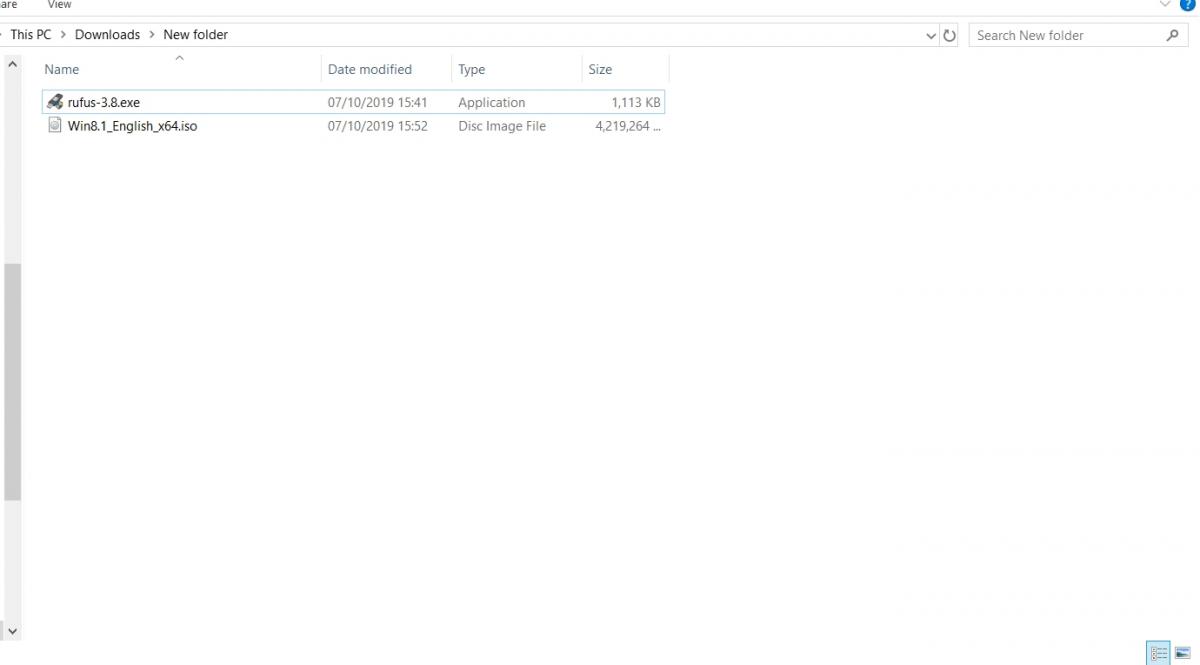Click the navigation pane scroll up arrow

(x=12, y=64)
